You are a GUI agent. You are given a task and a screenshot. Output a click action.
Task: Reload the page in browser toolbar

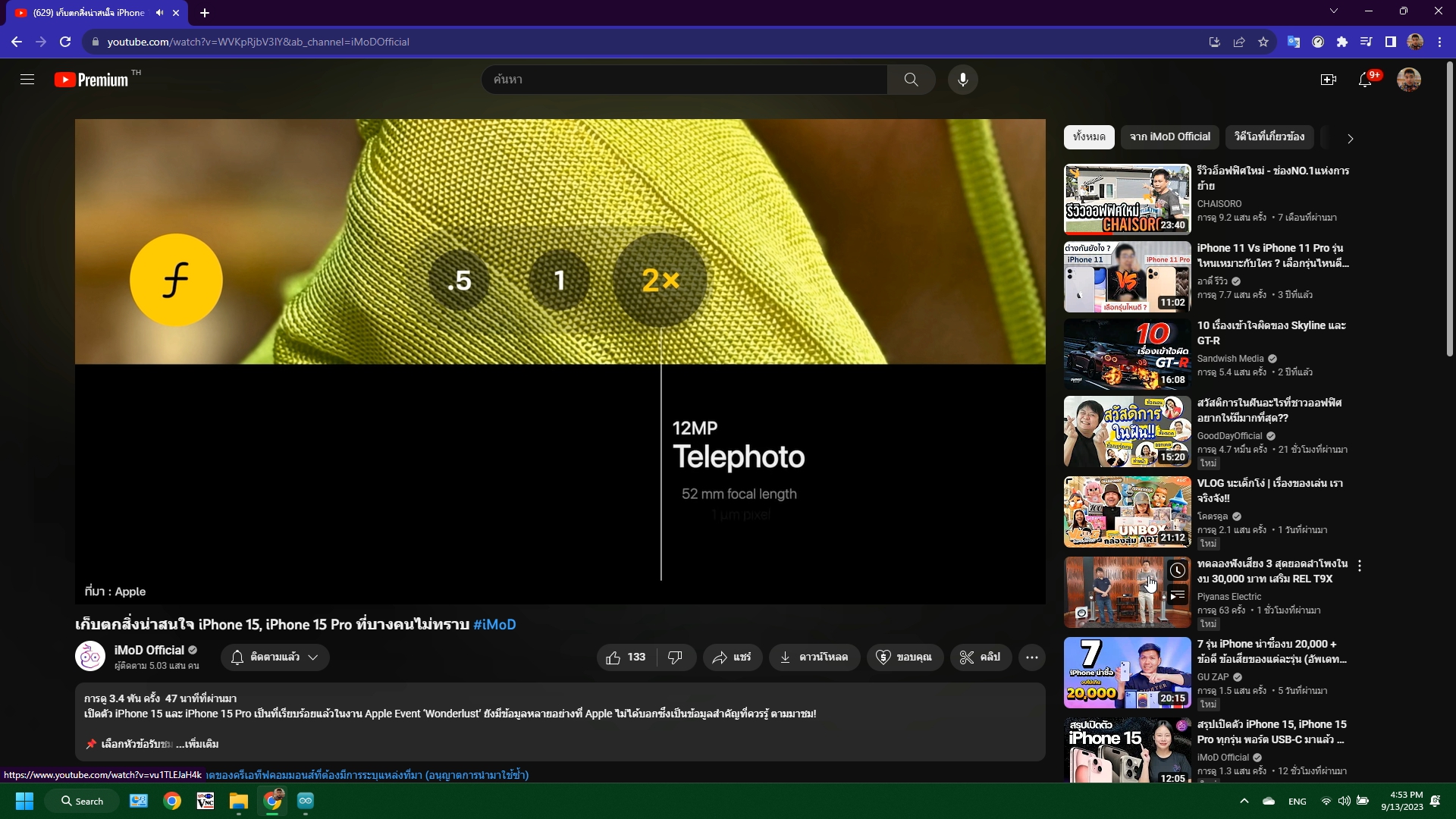[65, 42]
